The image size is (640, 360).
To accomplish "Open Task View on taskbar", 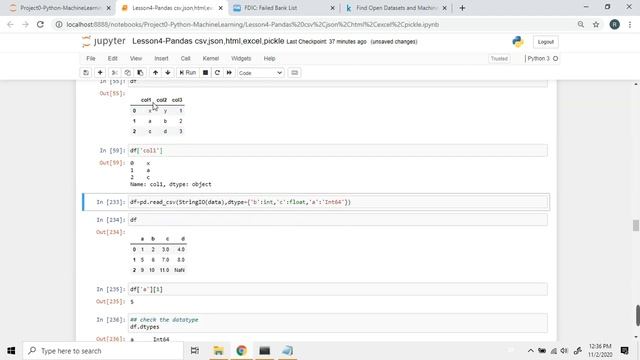I will [x=195, y=351].
